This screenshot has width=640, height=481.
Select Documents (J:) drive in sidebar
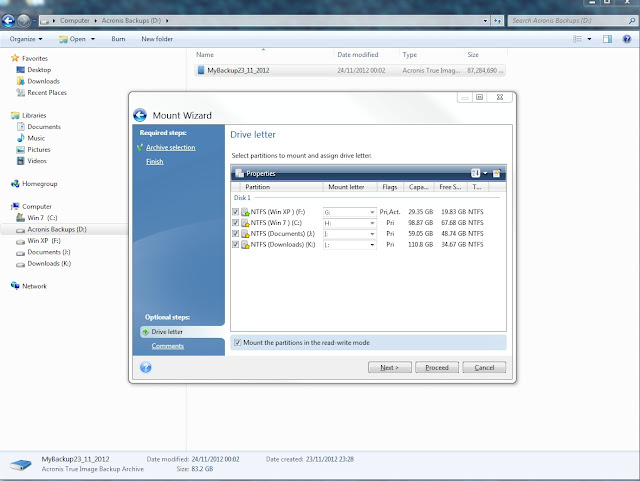click(49, 252)
